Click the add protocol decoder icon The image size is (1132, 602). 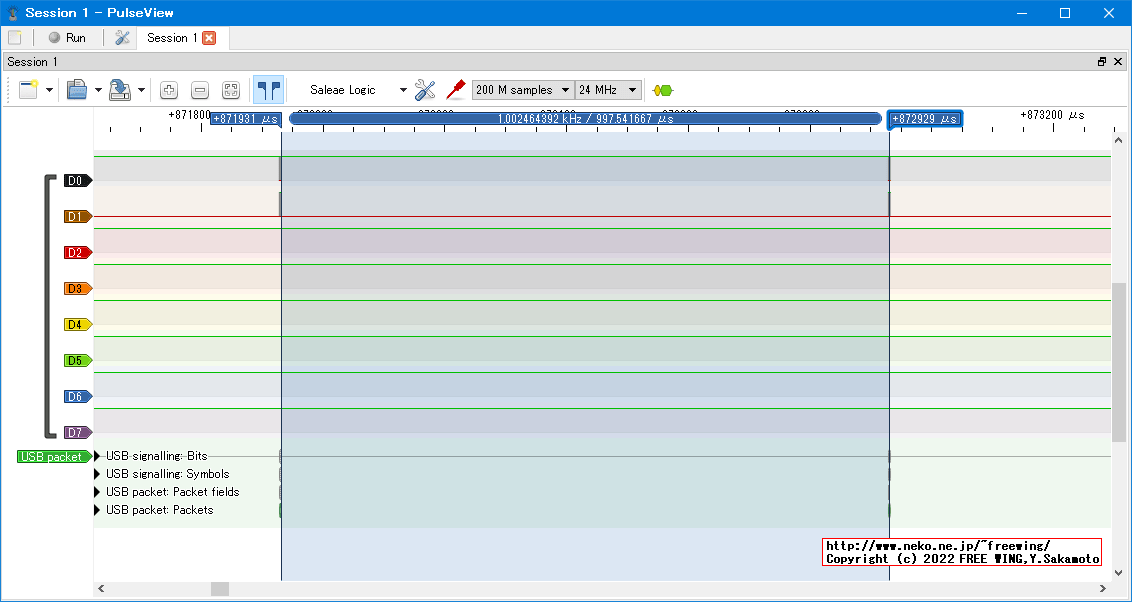point(662,90)
